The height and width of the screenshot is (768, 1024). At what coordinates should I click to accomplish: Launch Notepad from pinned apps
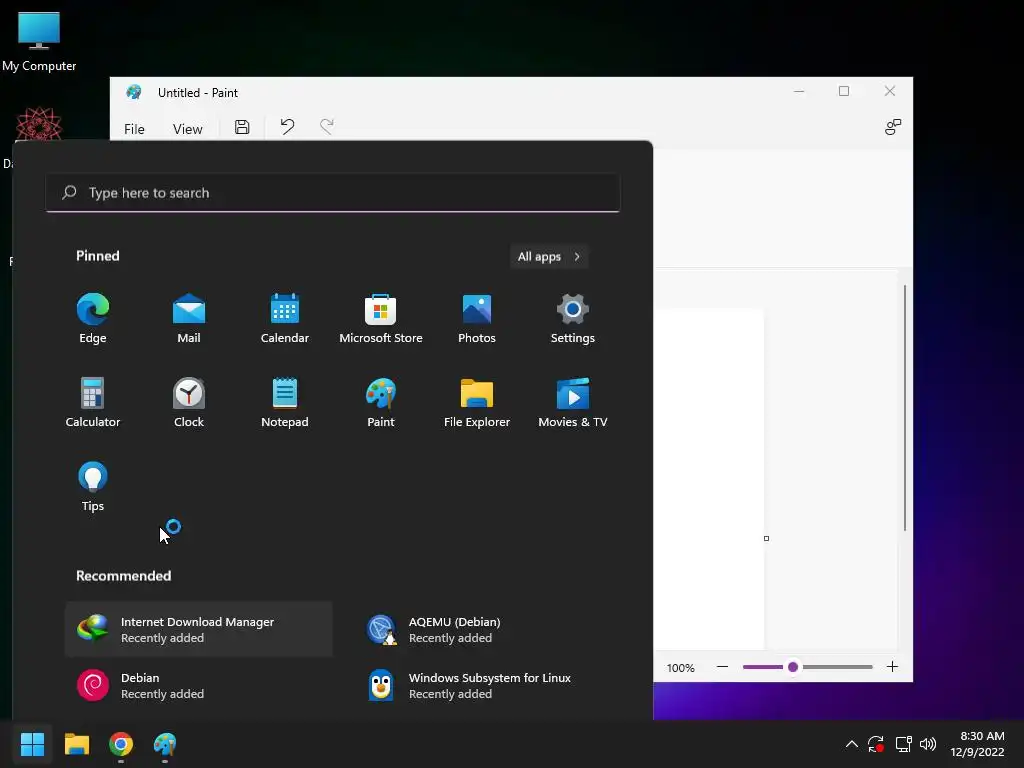coord(285,403)
